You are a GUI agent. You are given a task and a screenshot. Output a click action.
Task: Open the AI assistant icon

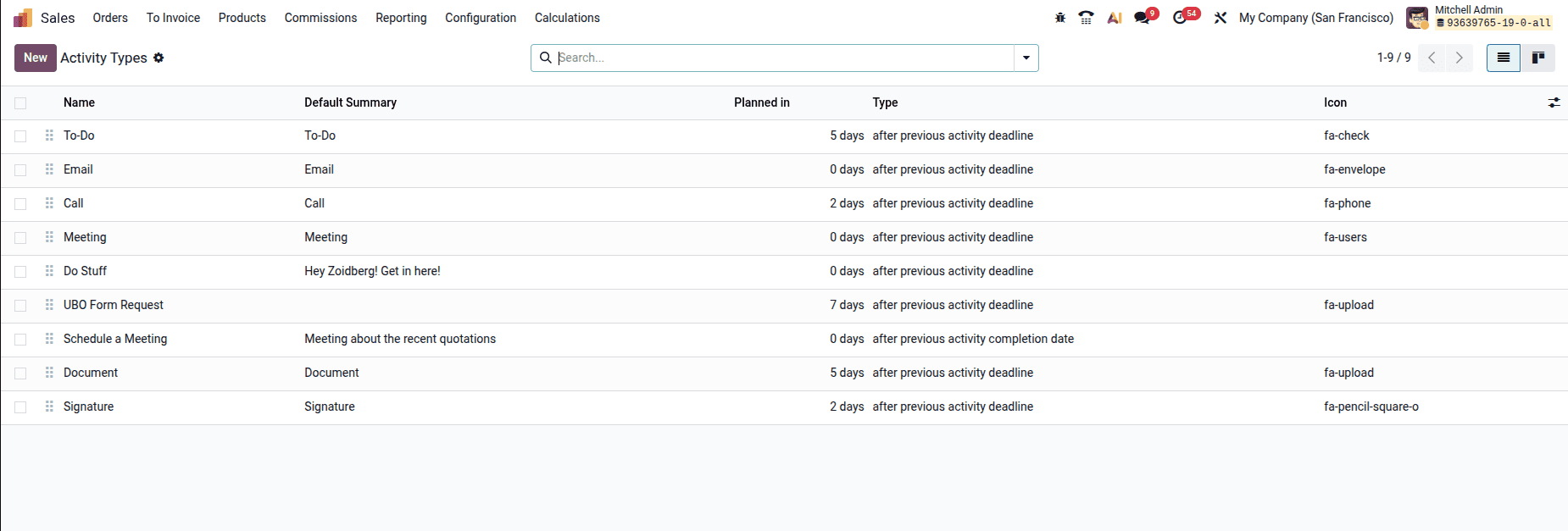[x=1115, y=18]
